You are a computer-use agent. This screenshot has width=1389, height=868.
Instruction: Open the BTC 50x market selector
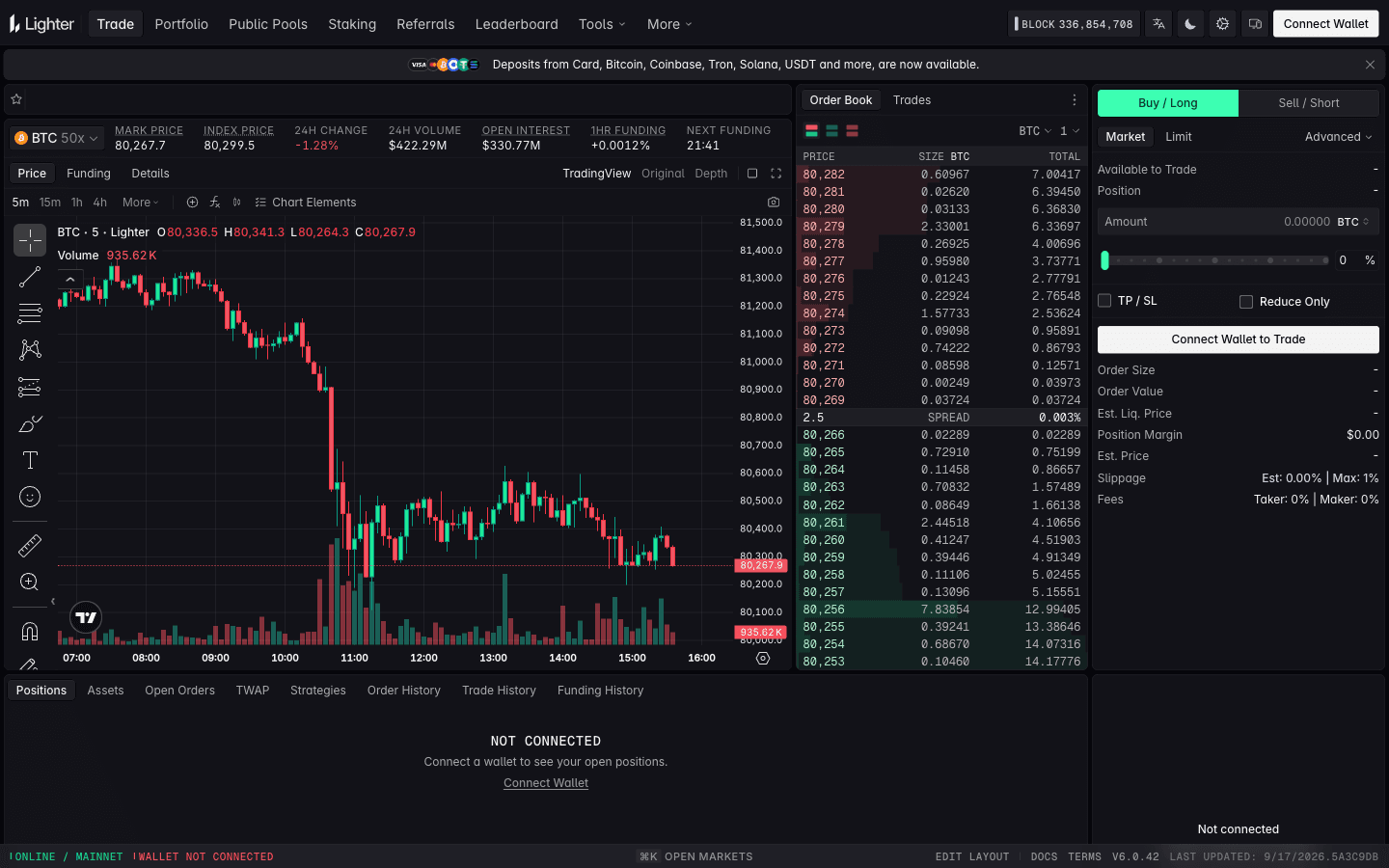coord(57,138)
